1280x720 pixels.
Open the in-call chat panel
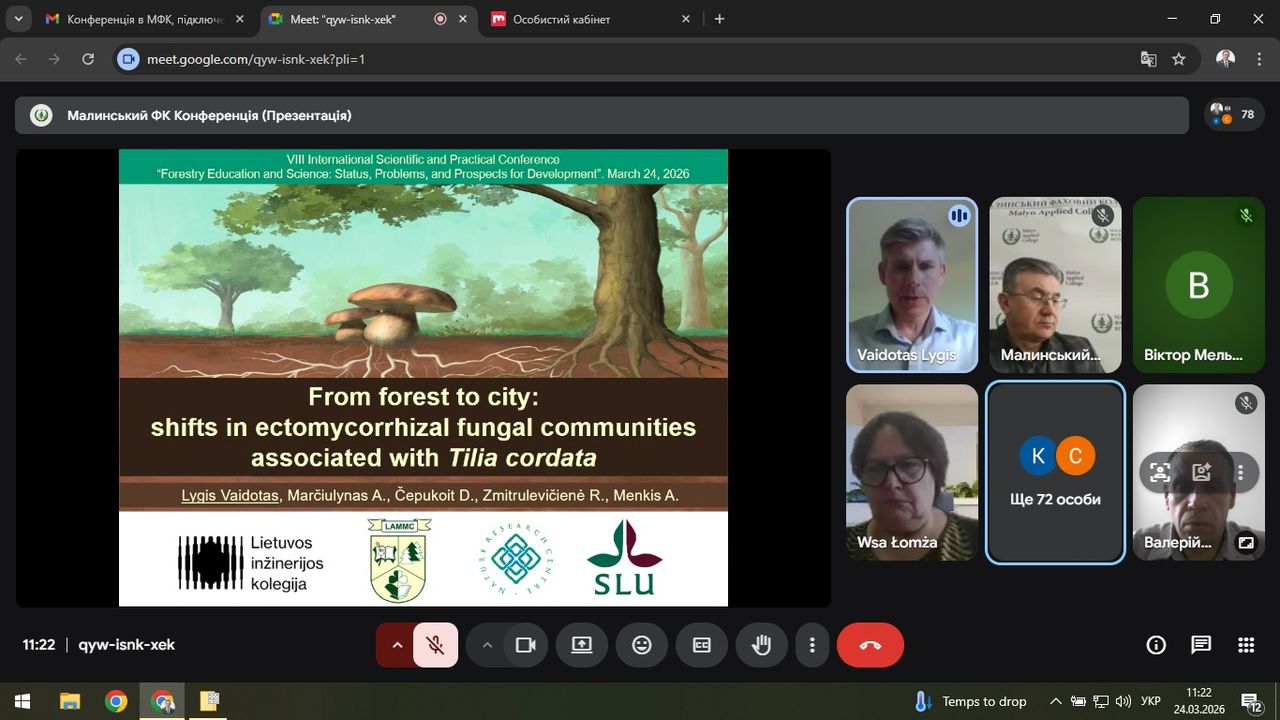pos(1201,645)
